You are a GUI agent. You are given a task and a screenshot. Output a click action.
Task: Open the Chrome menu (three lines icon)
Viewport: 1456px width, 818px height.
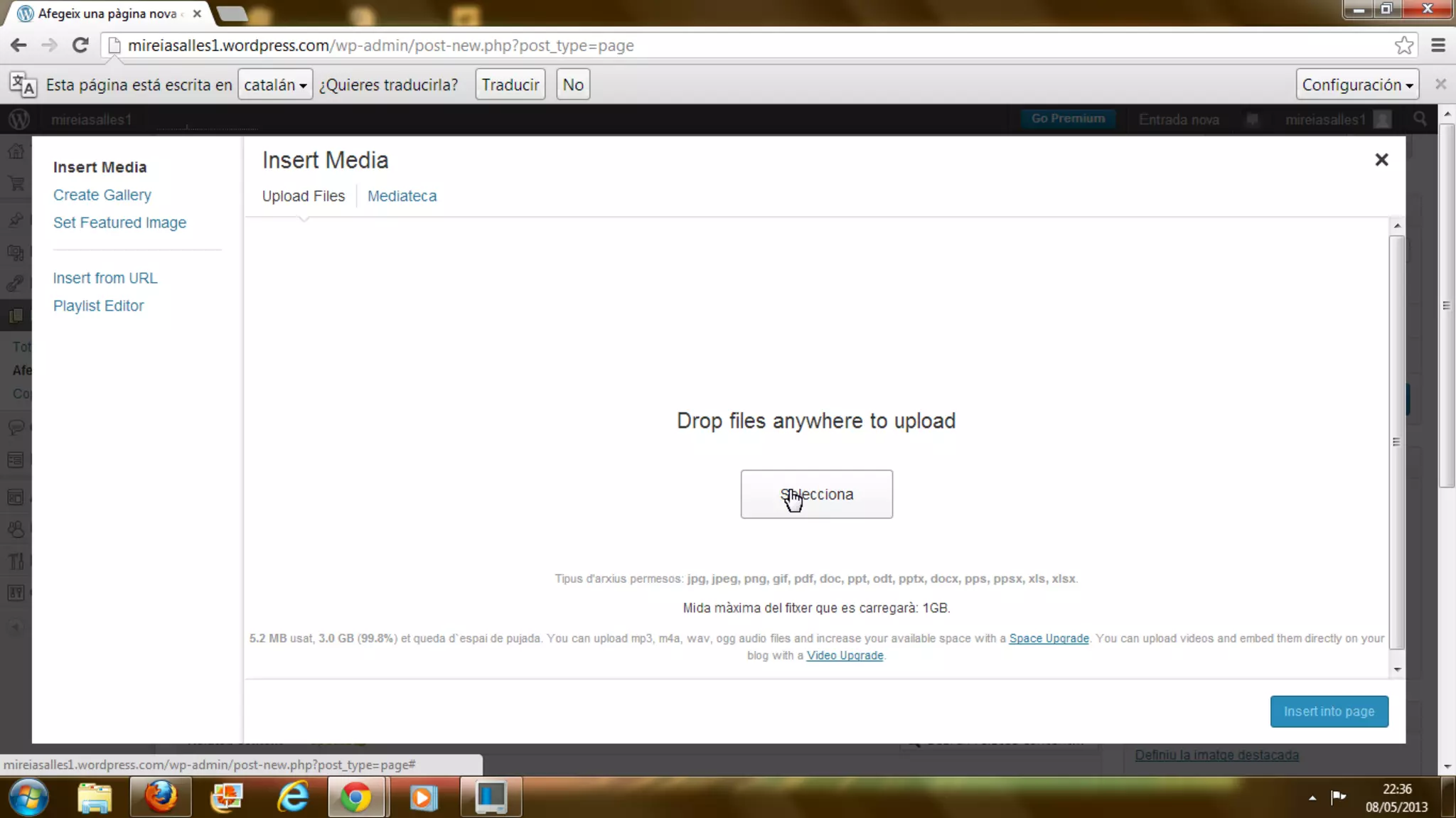point(1438,45)
